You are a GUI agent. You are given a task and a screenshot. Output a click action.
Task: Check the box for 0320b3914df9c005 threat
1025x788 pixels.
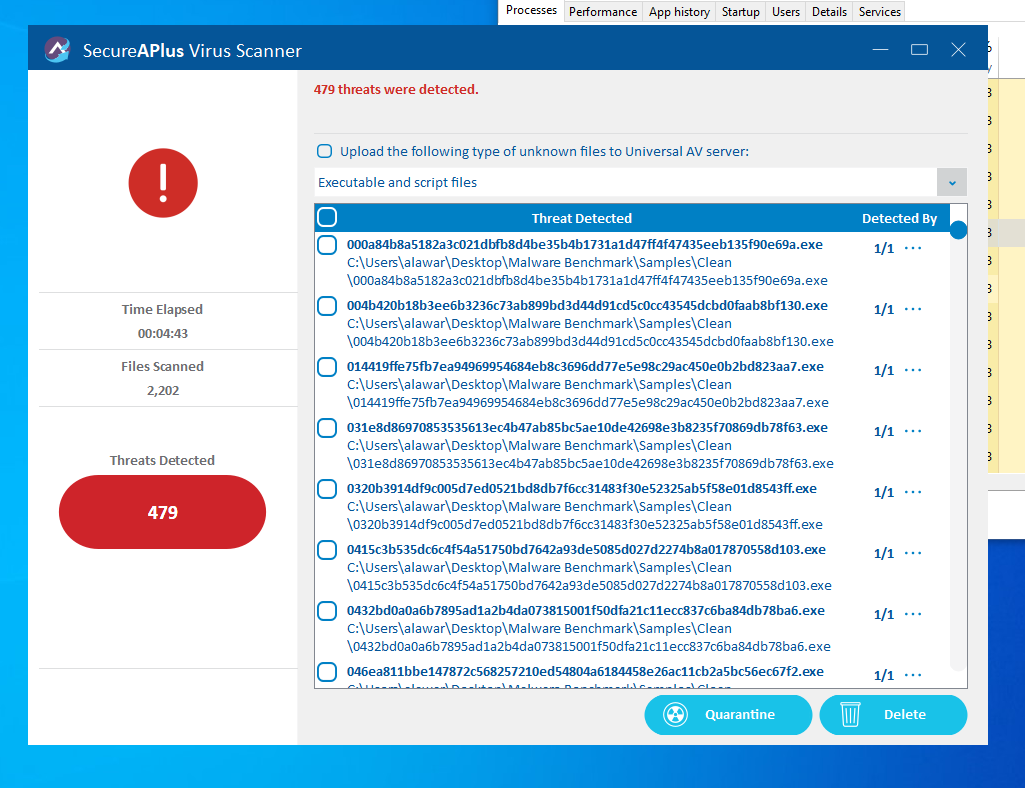(x=327, y=488)
